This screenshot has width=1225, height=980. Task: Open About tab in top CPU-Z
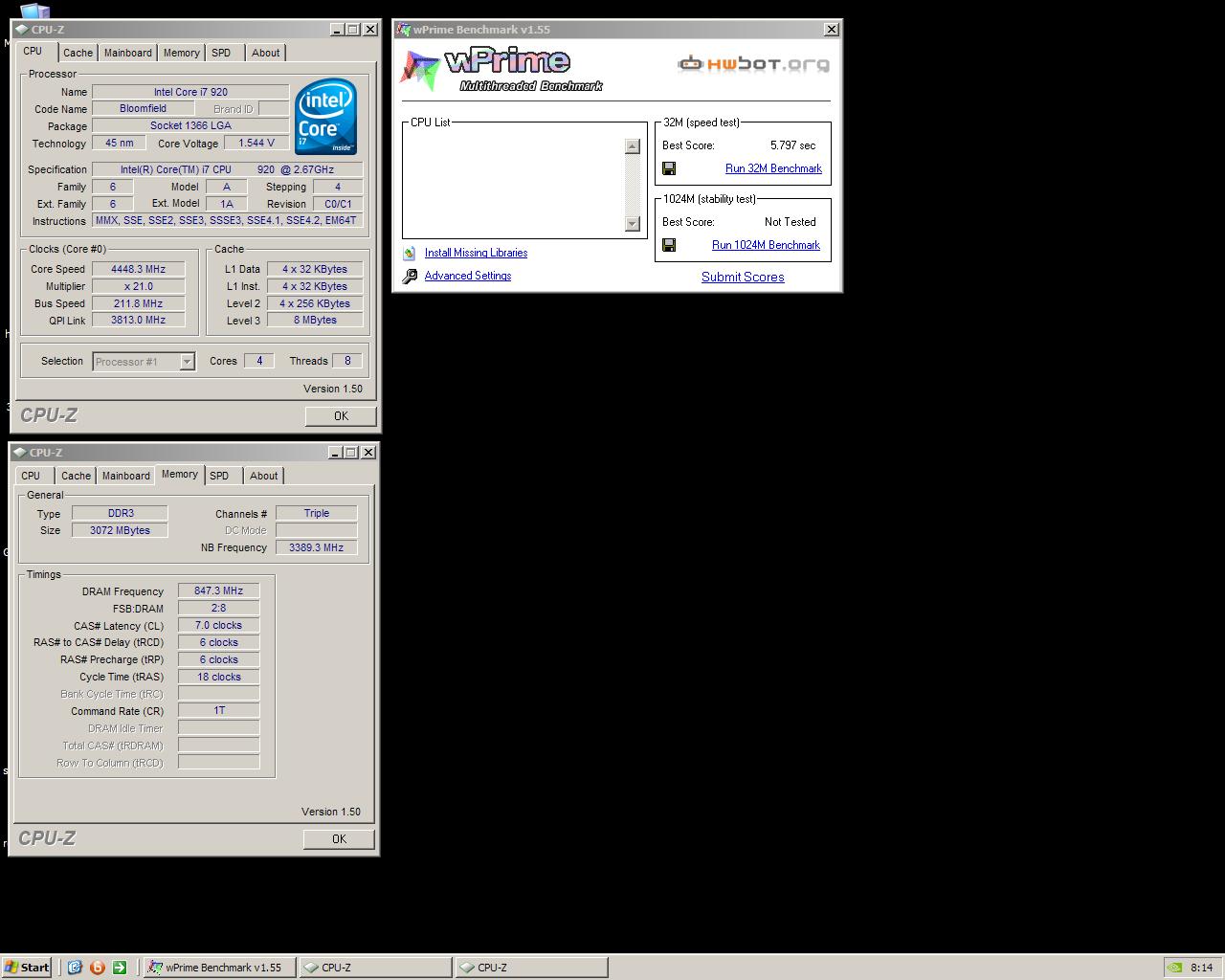point(266,53)
